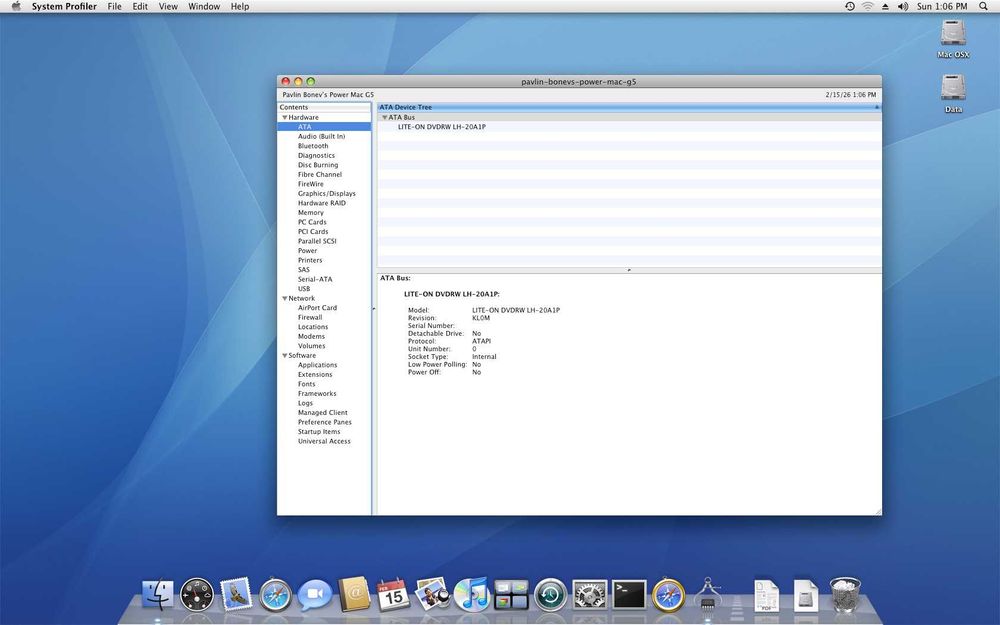Open Time Machine dock icon
This screenshot has width=1000, height=625.
click(550, 595)
